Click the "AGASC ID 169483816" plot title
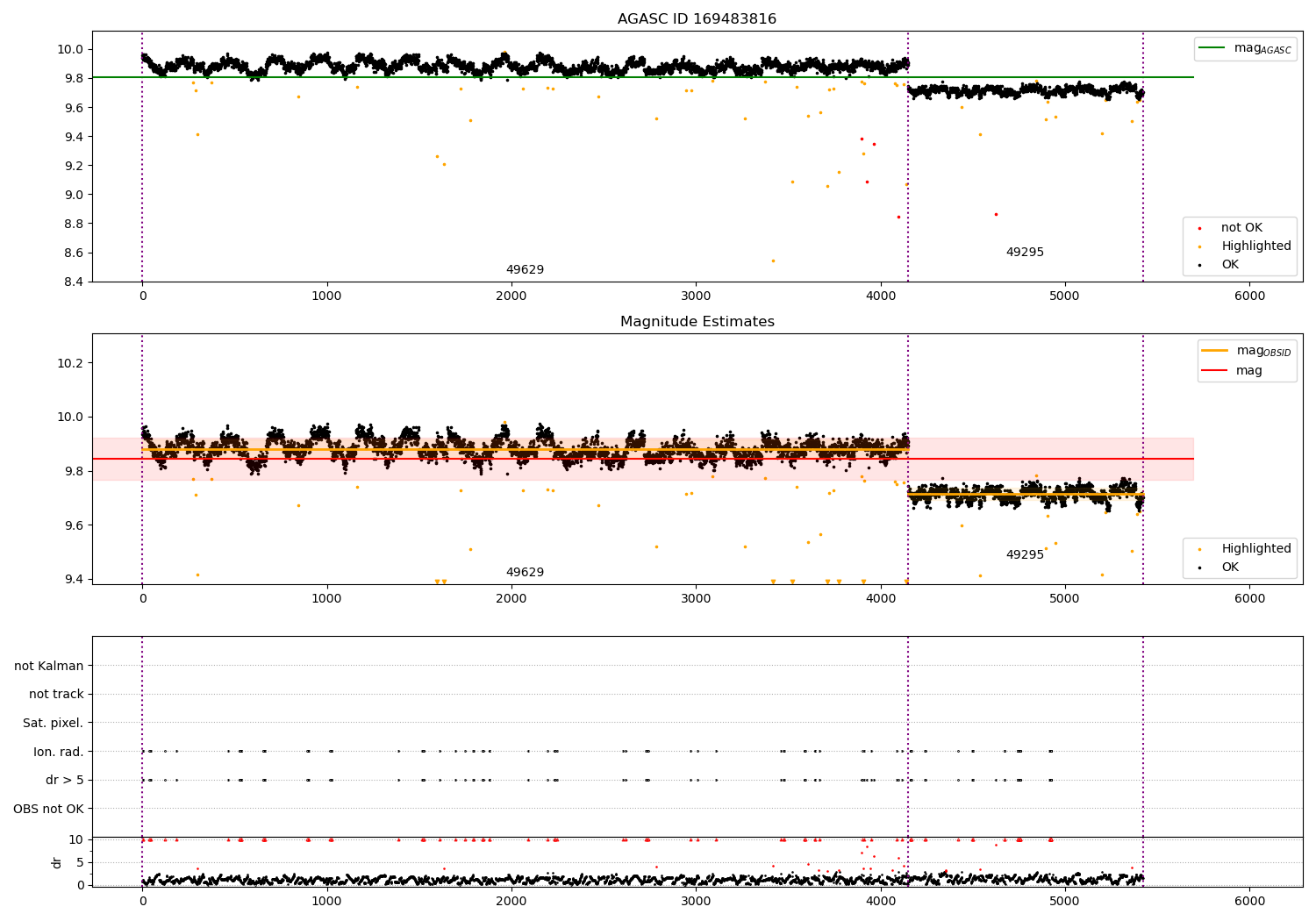Viewport: 1316px width, 921px height. [697, 19]
